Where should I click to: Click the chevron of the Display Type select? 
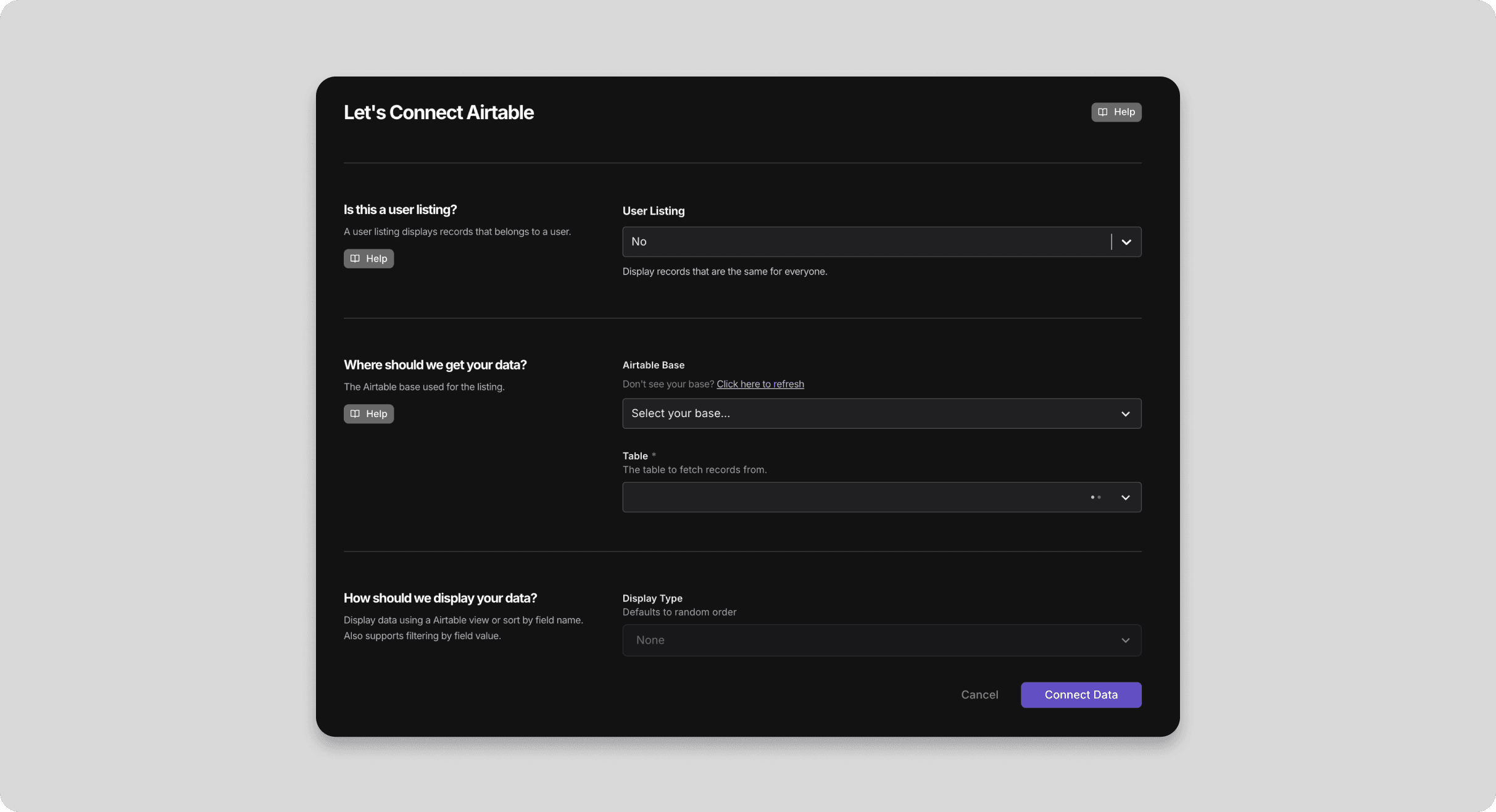1126,641
